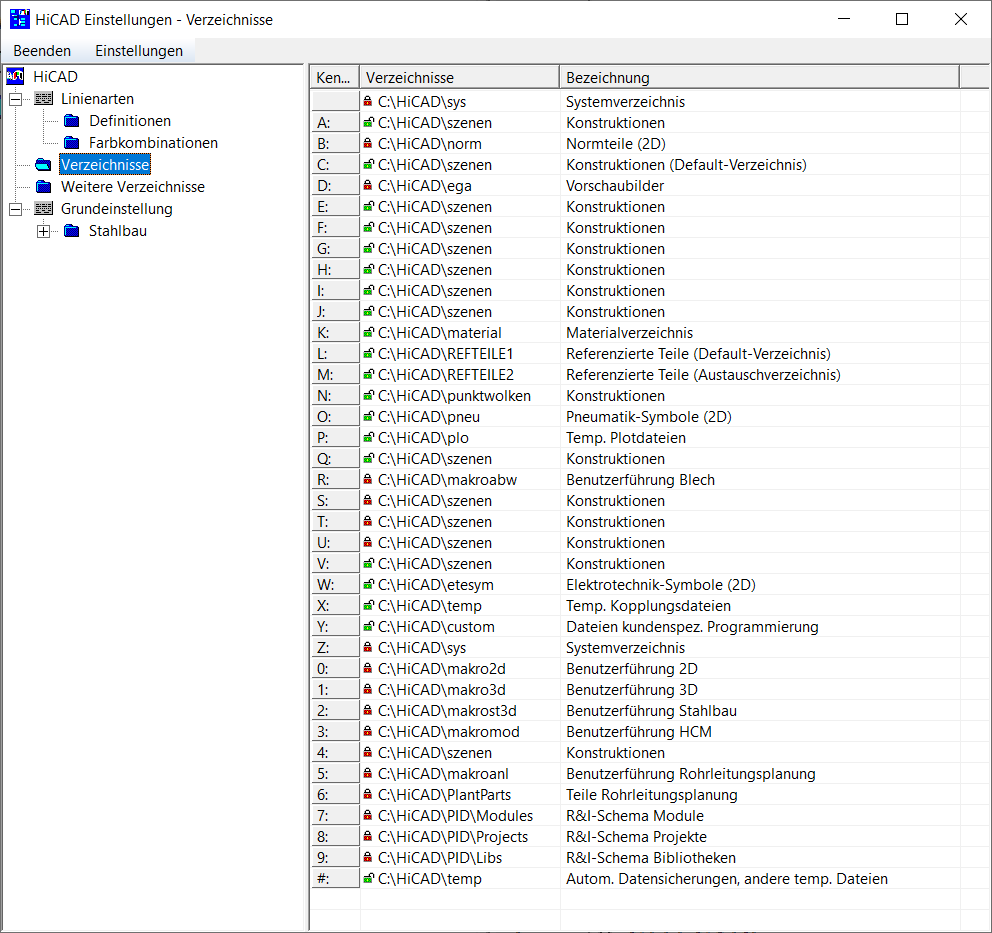Click the Bezeichnung column header

[758, 77]
